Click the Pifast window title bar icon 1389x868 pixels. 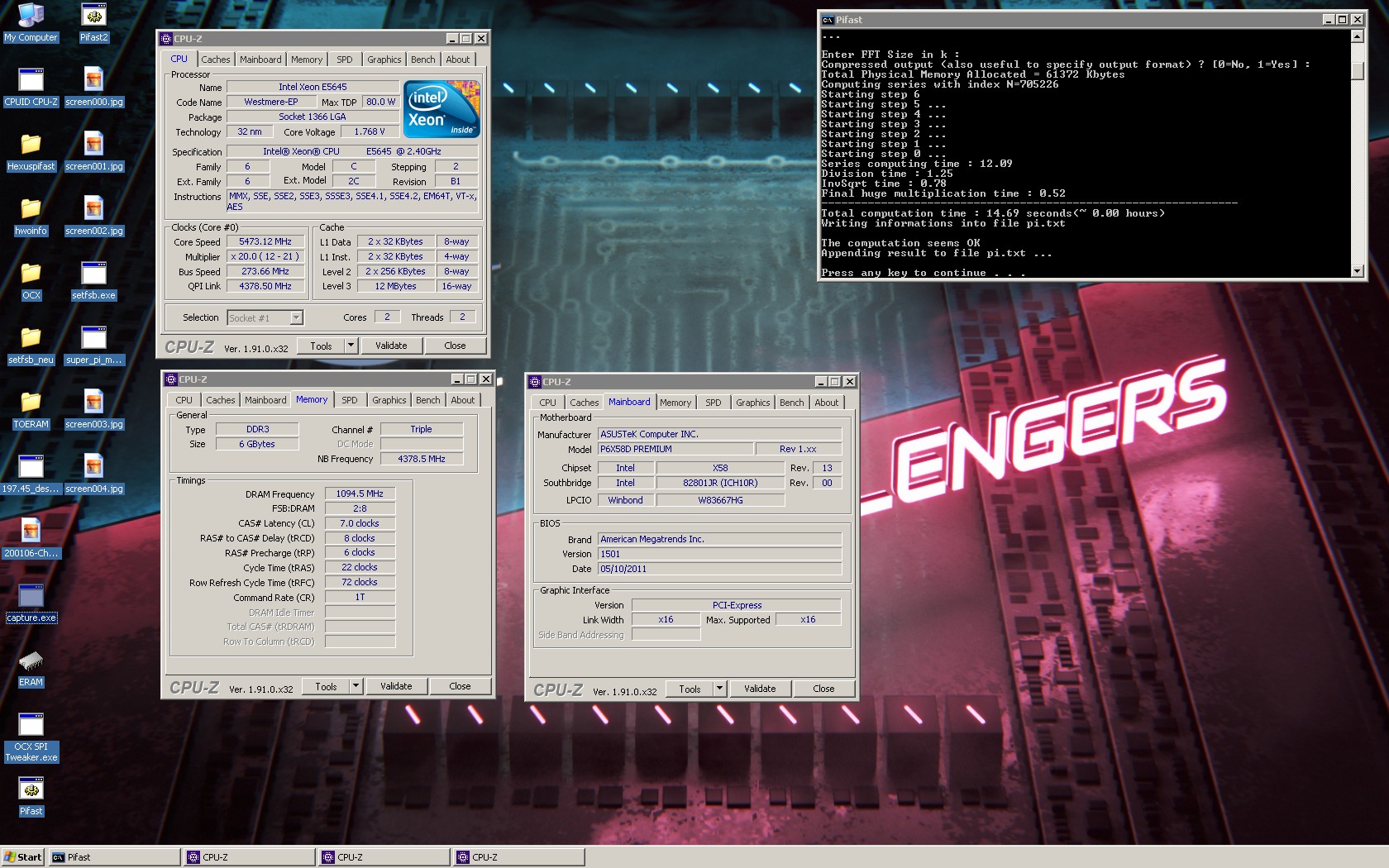point(828,20)
